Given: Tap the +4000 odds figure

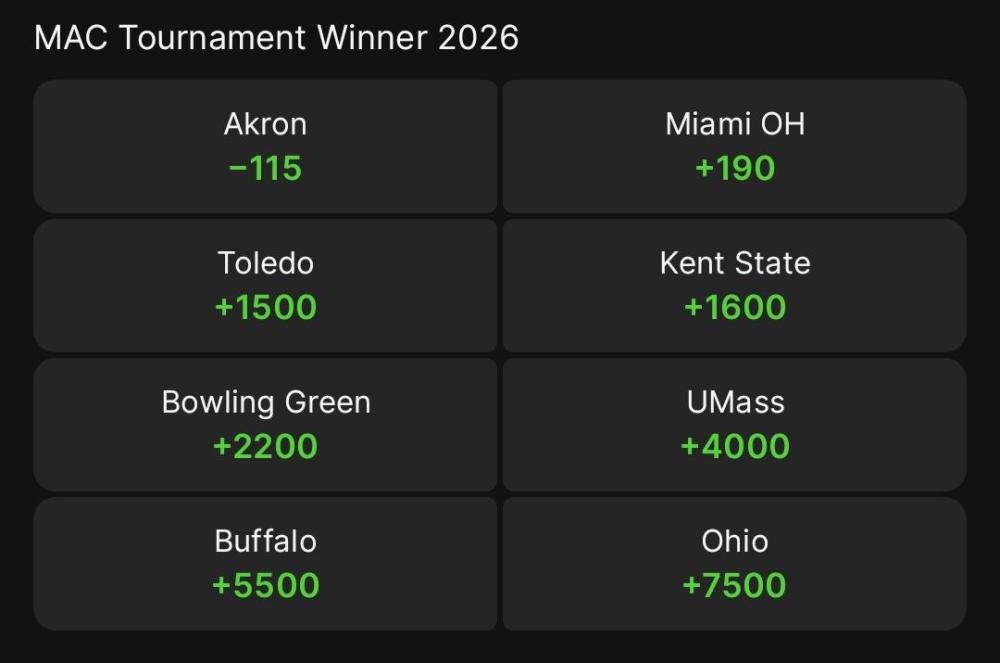Looking at the screenshot, I should (735, 446).
